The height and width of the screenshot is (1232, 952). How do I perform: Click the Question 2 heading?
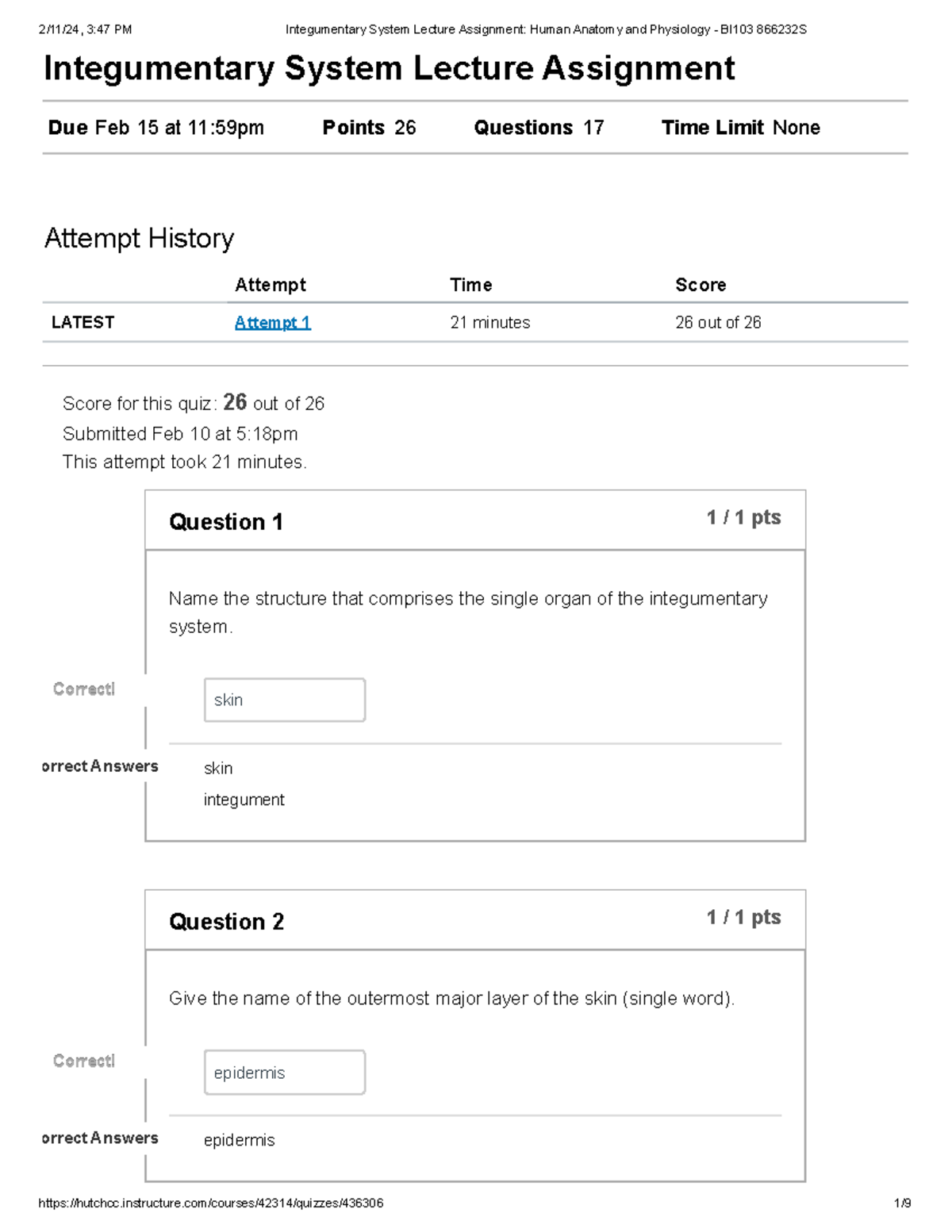point(226,922)
